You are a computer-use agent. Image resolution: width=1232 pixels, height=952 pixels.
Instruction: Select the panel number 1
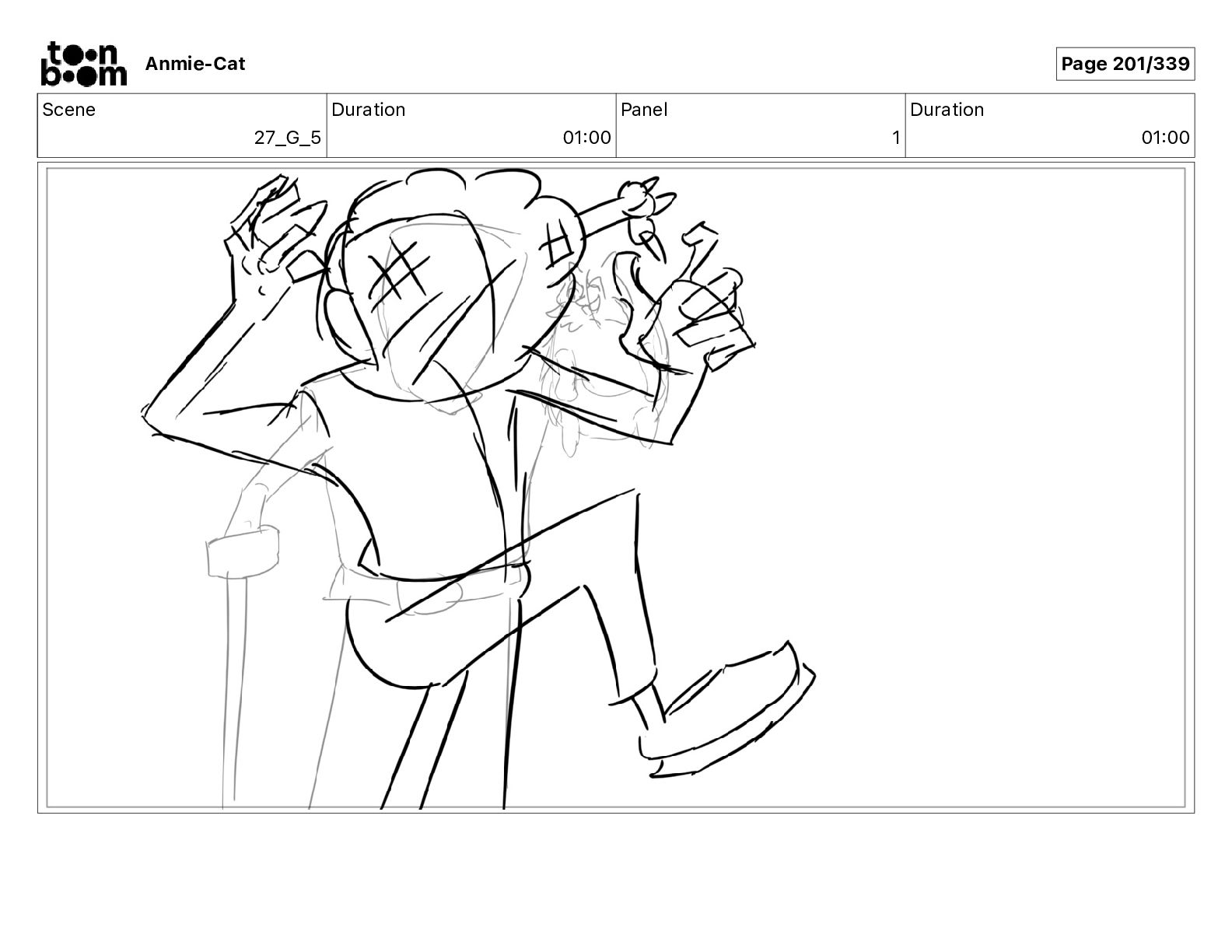coord(896,138)
